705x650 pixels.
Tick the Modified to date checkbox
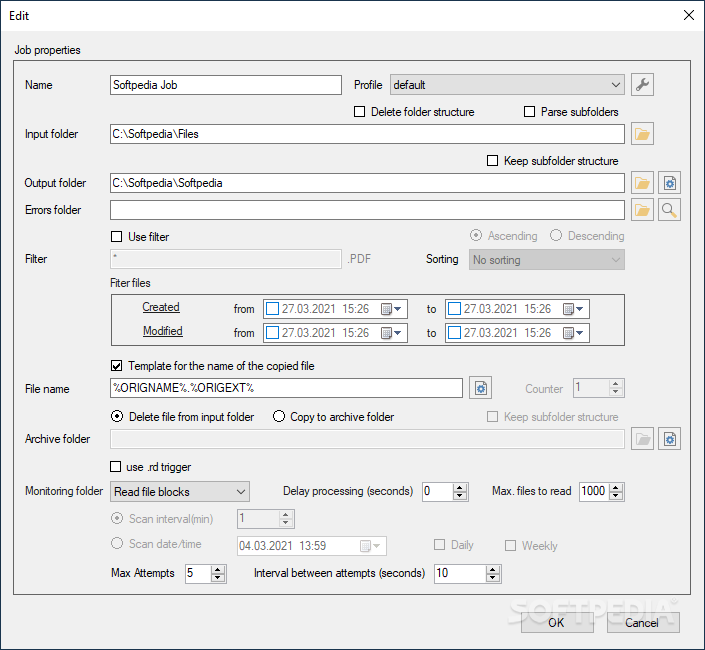click(x=455, y=333)
